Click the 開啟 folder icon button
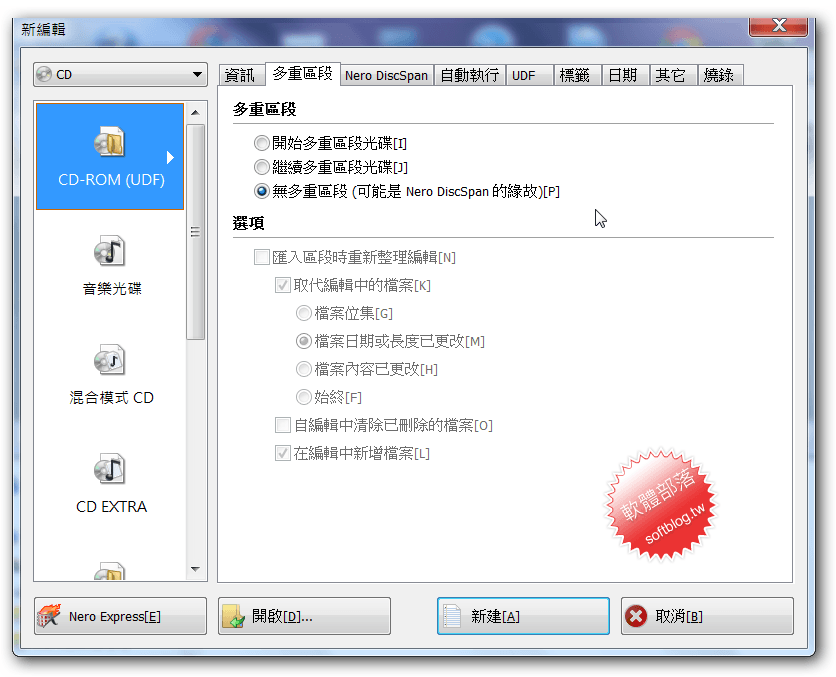The height and width of the screenshot is (677, 836). point(233,616)
